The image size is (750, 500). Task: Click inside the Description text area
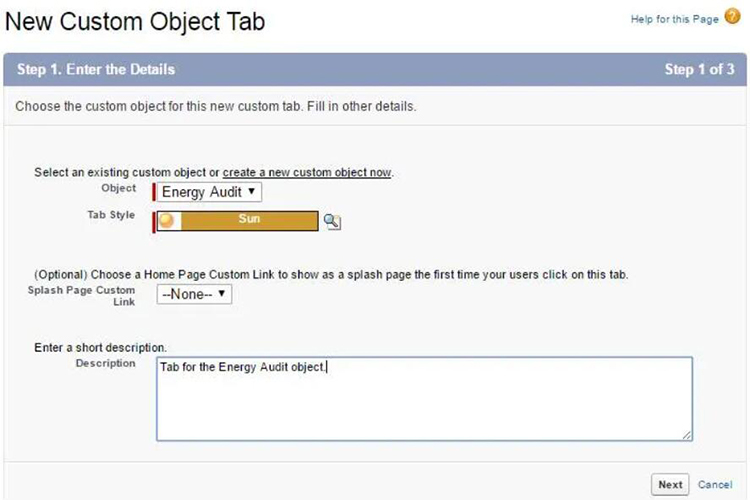click(x=424, y=399)
